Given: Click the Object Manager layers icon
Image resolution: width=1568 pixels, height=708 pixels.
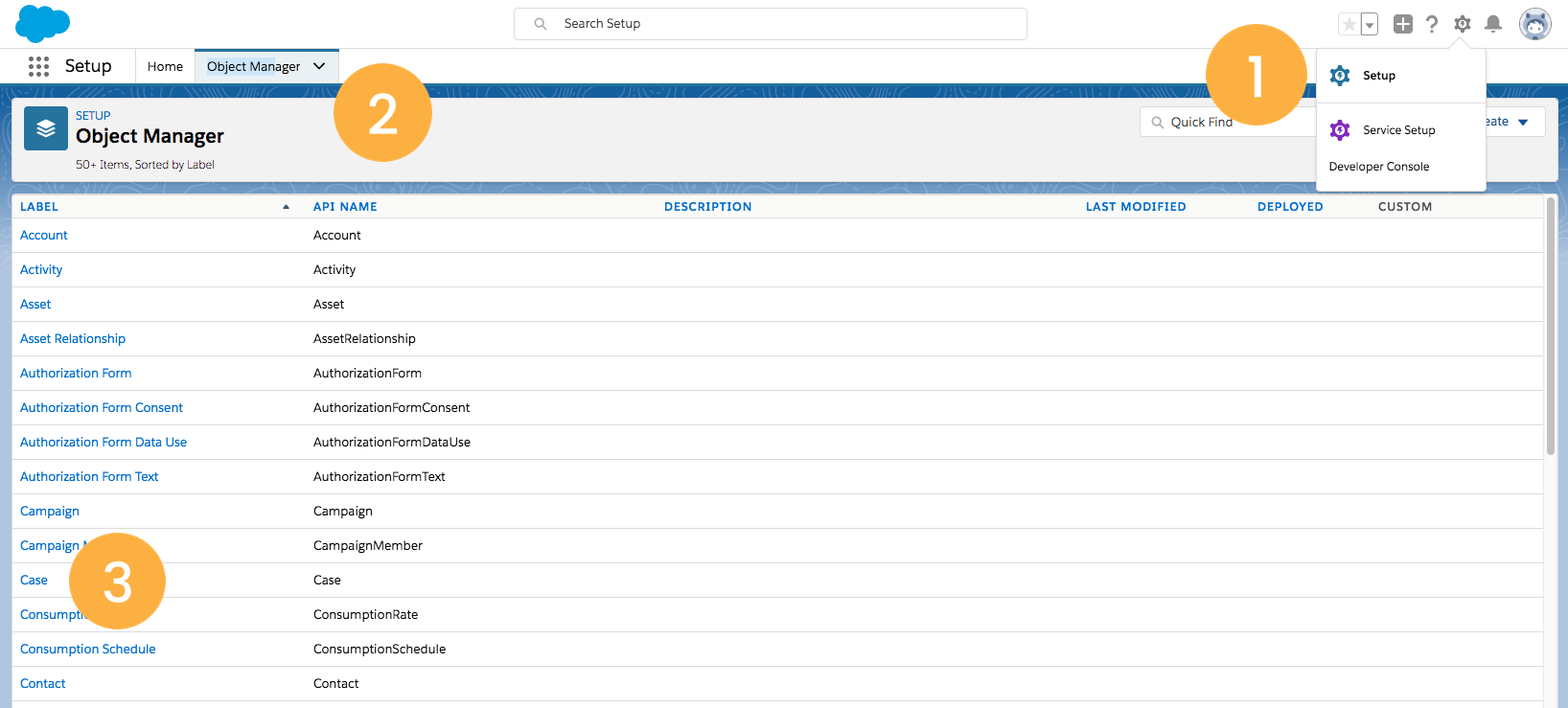Looking at the screenshot, I should coord(46,128).
